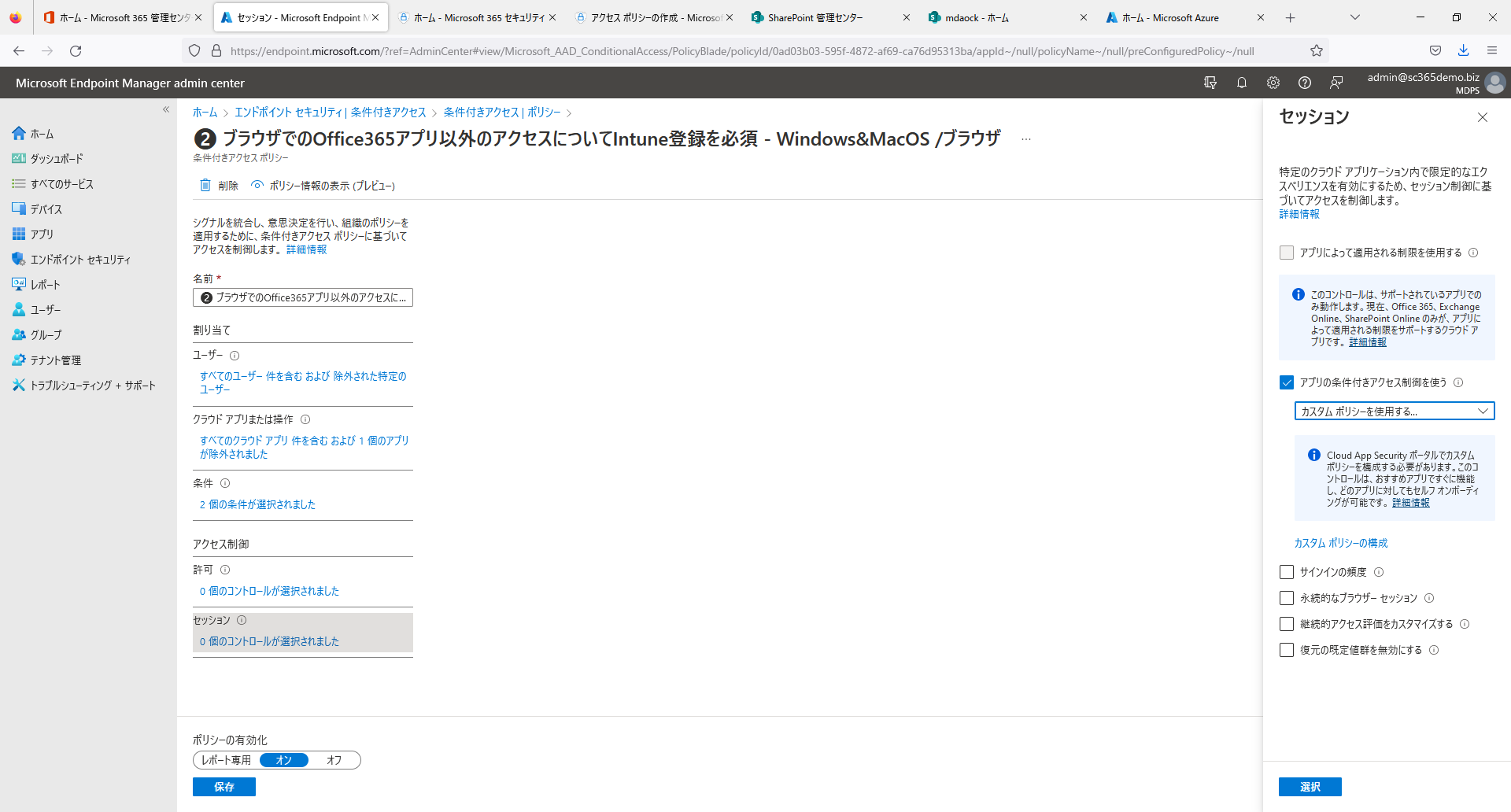The image size is (1511, 812).
Task: Click the policy name input field
Action: coord(303,297)
